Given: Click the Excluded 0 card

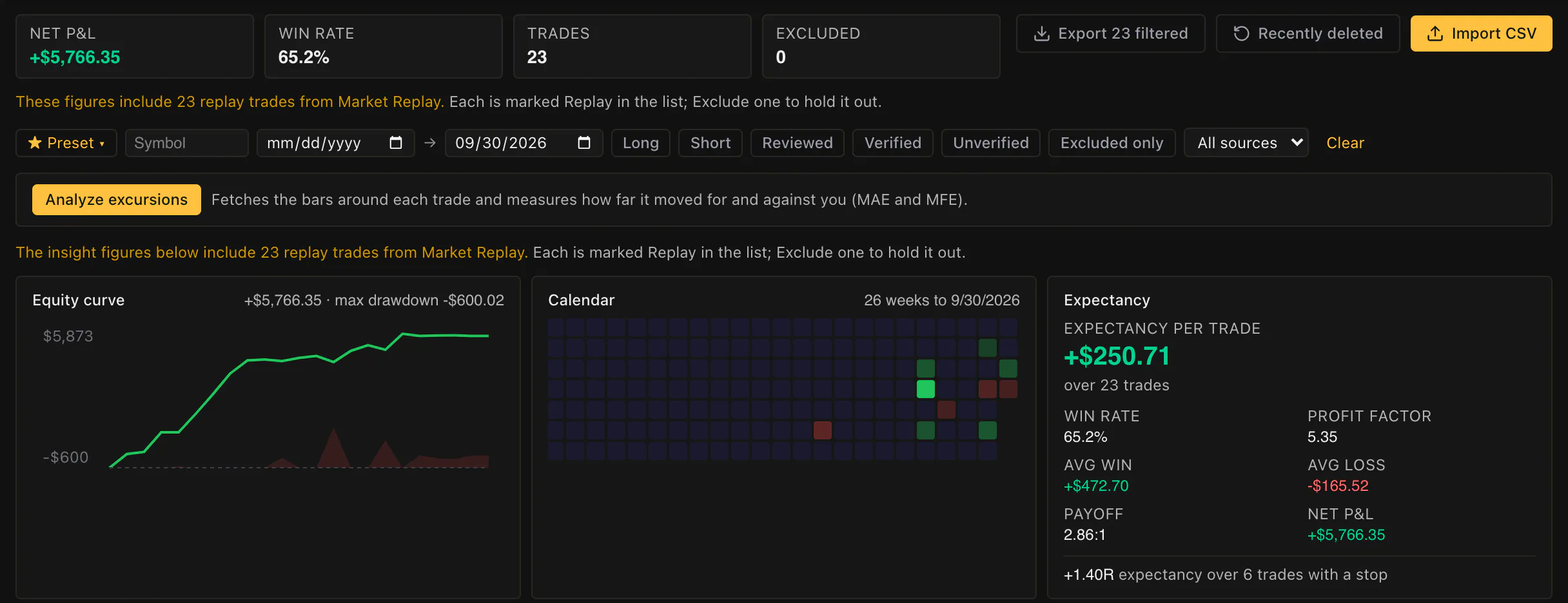Looking at the screenshot, I should pyautogui.click(x=881, y=46).
